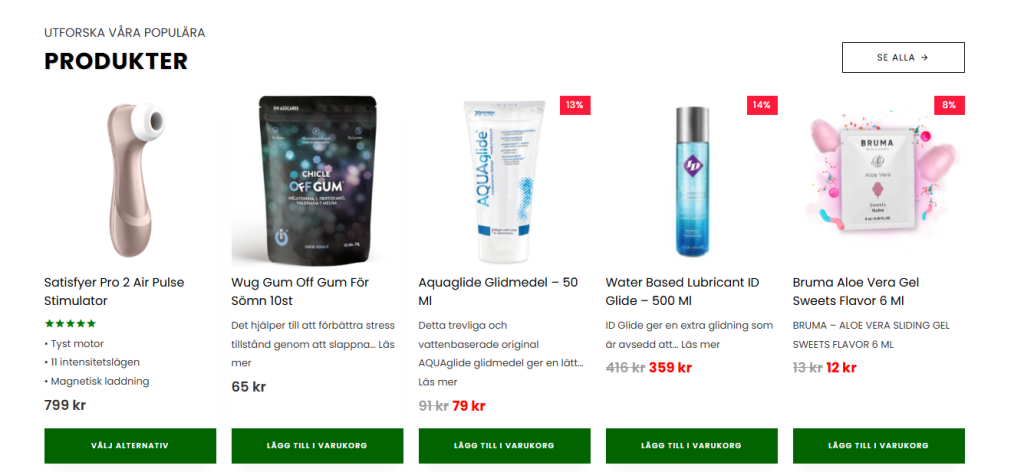
Task: Add Bruma Aloe Vera Gel to cart
Action: [878, 446]
